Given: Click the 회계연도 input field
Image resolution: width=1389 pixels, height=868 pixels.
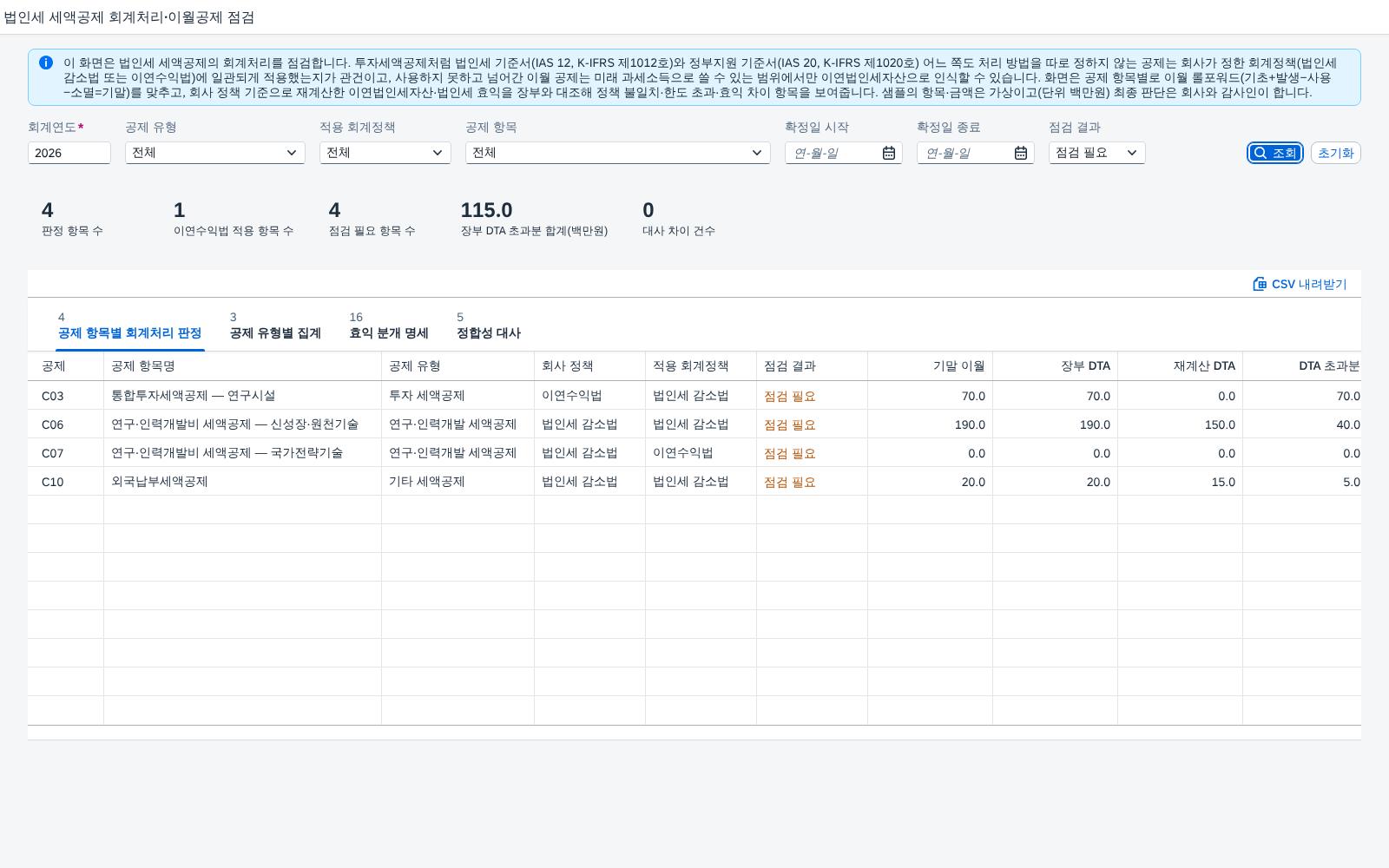Looking at the screenshot, I should 69,153.
